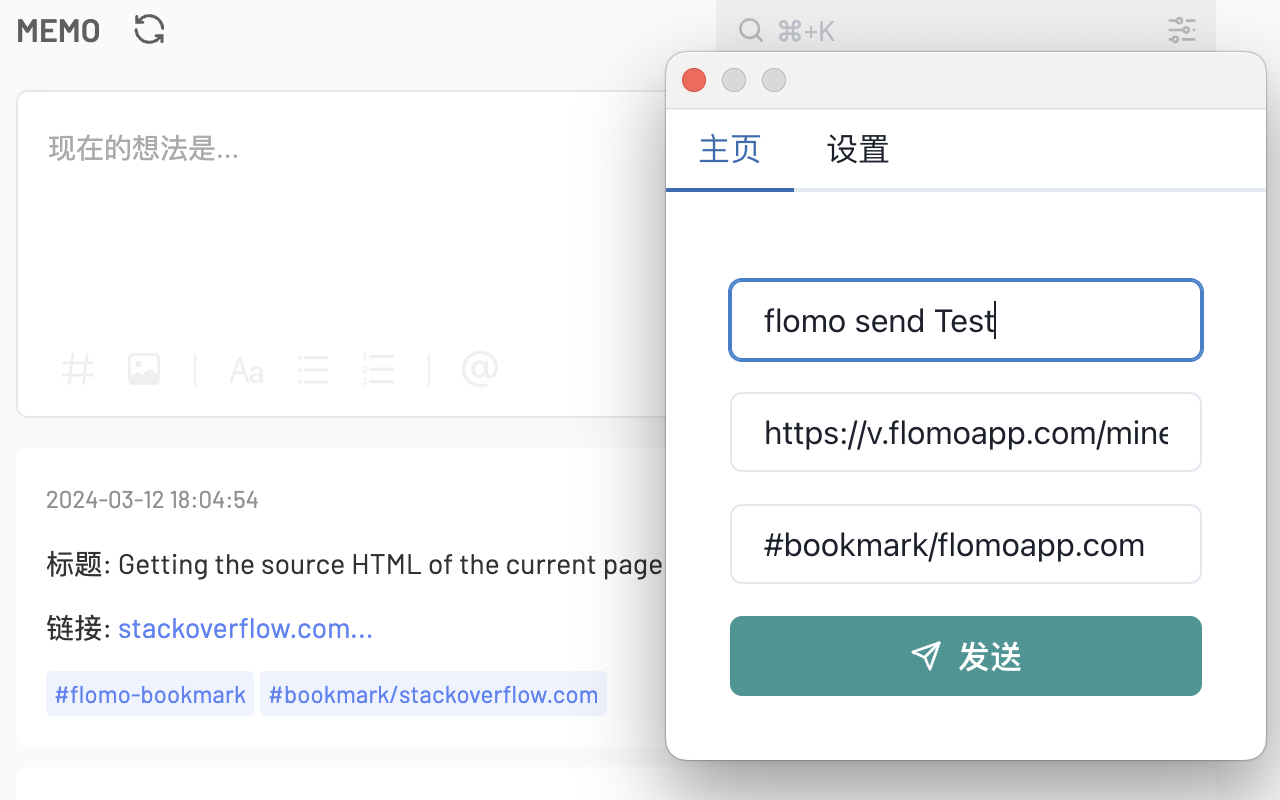Viewport: 1280px width, 800px height.
Task: Insert a bulleted list in the memo editor
Action: click(x=313, y=369)
